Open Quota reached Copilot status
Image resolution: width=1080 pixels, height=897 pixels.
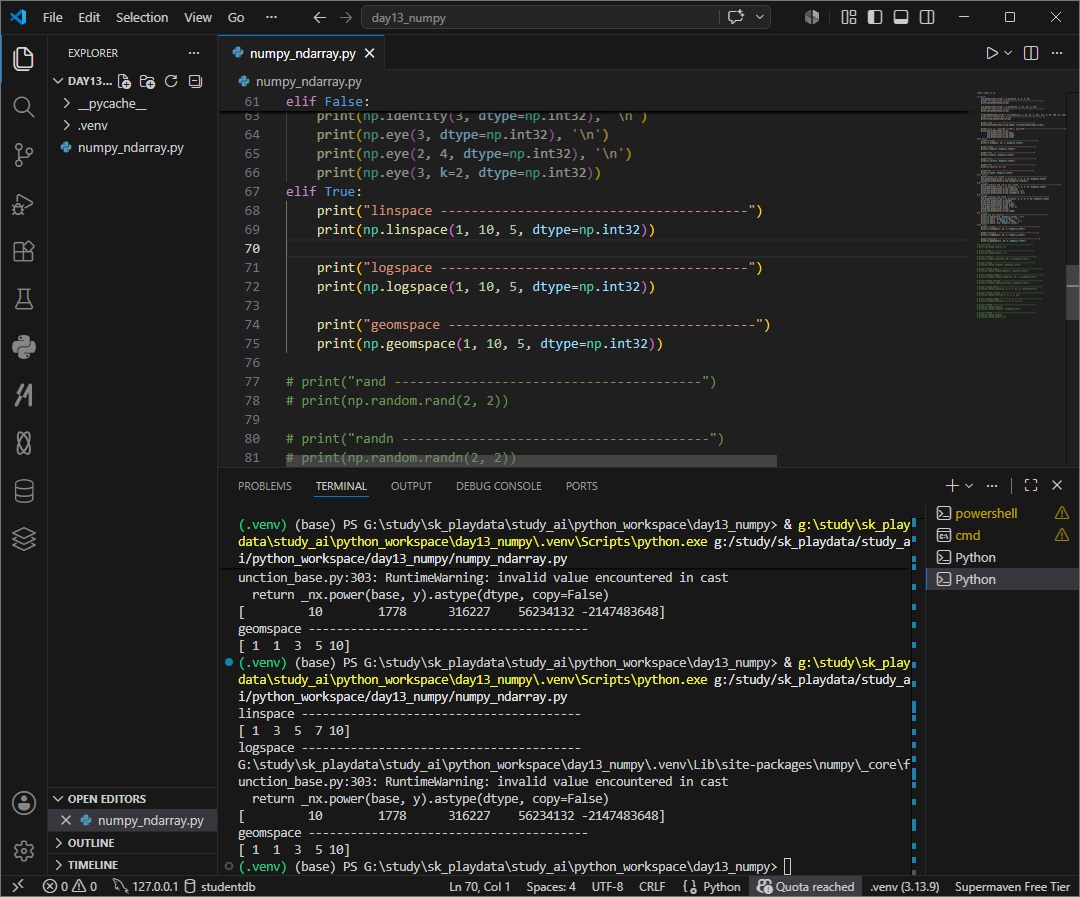click(x=805, y=887)
